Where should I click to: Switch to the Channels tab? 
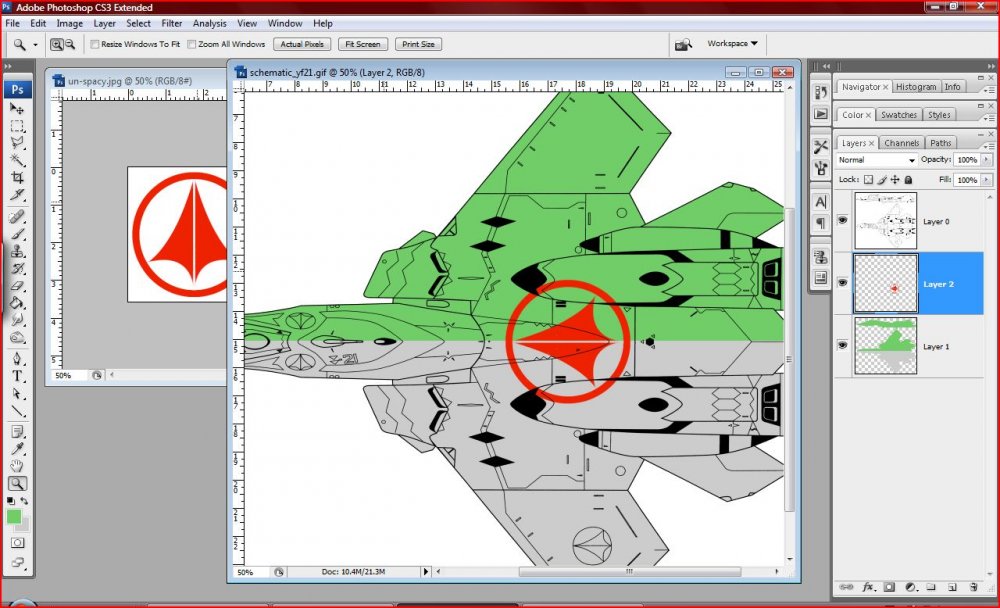tap(901, 143)
